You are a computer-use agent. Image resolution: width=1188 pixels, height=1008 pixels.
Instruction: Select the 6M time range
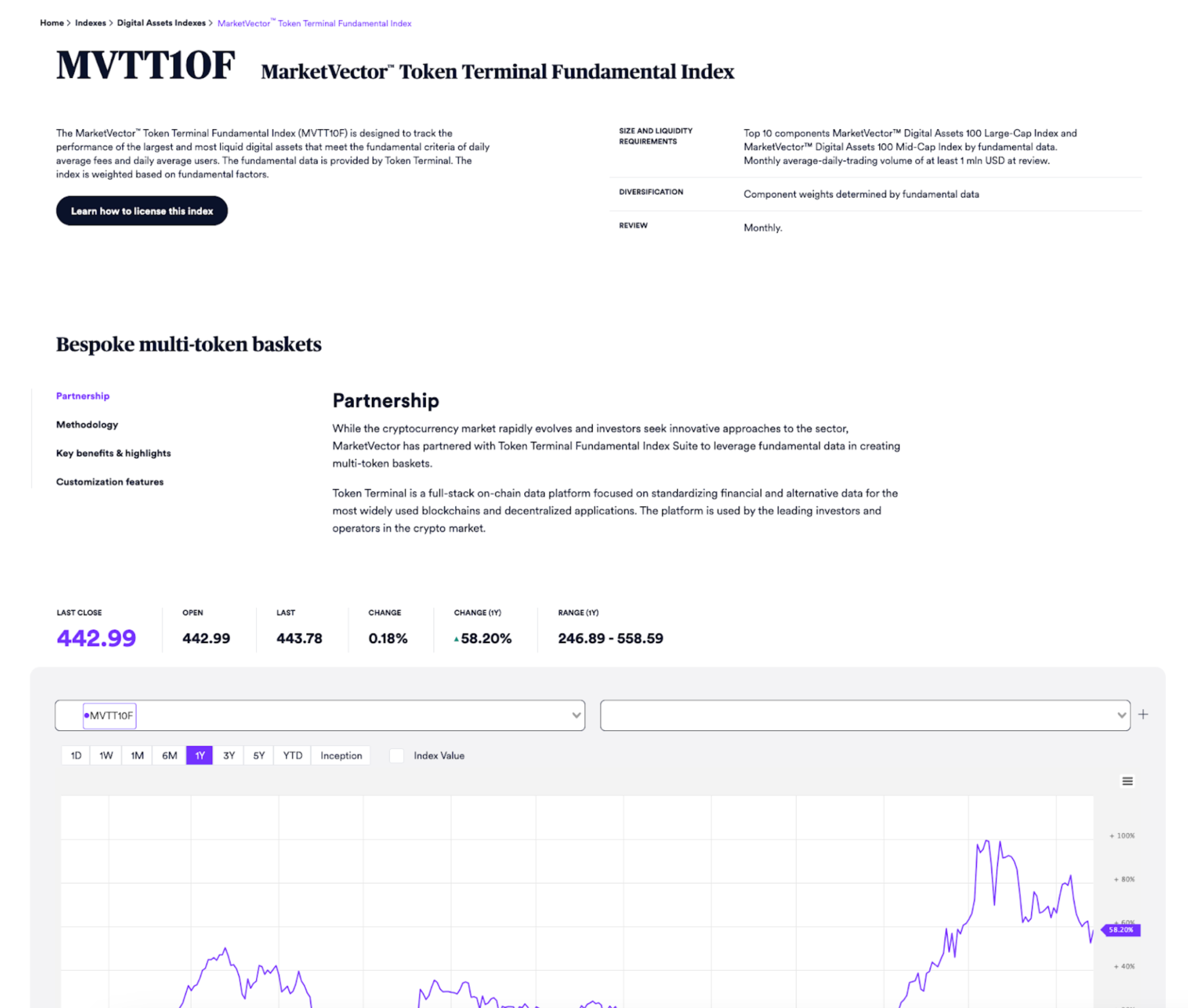coord(169,755)
